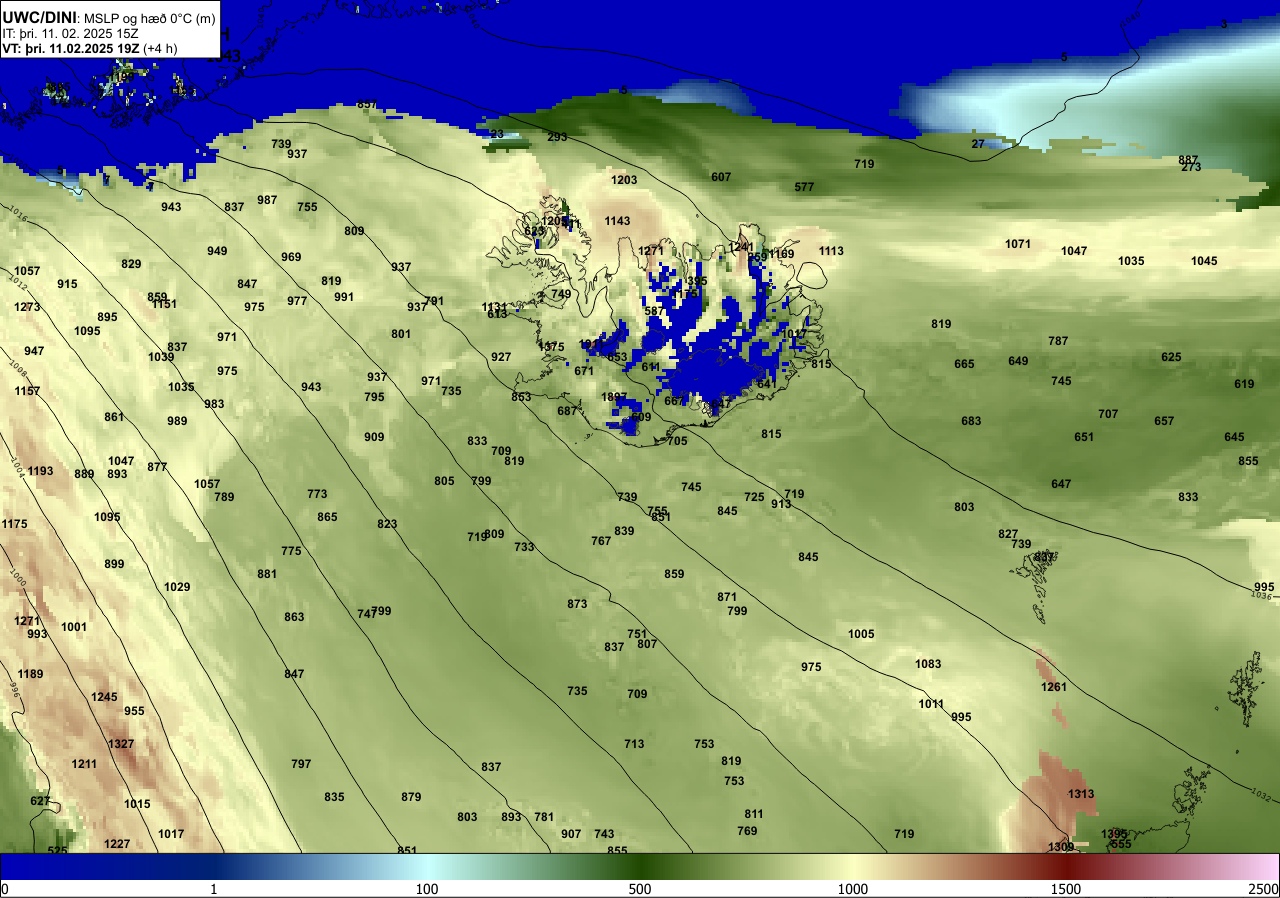This screenshot has width=1280, height=898.
Task: Click the 1045 height value
Action: 1204,261
